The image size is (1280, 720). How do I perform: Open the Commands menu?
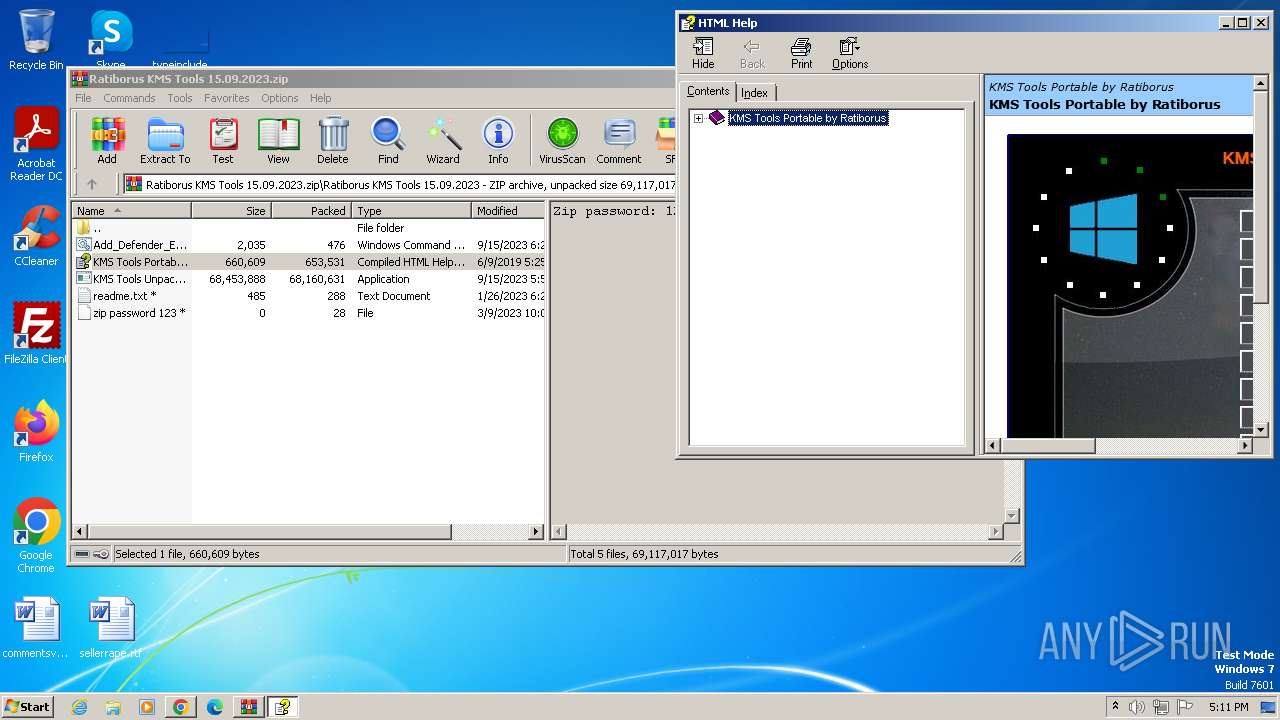129,98
